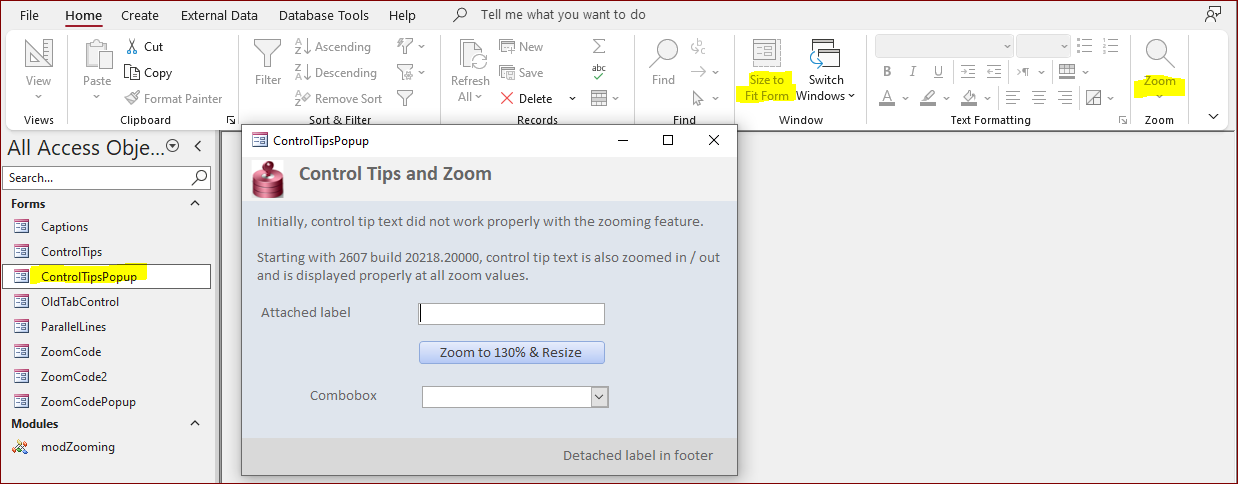Viewport: 1238px width, 484px height.
Task: Switch to the Create tab
Action: [x=140, y=15]
